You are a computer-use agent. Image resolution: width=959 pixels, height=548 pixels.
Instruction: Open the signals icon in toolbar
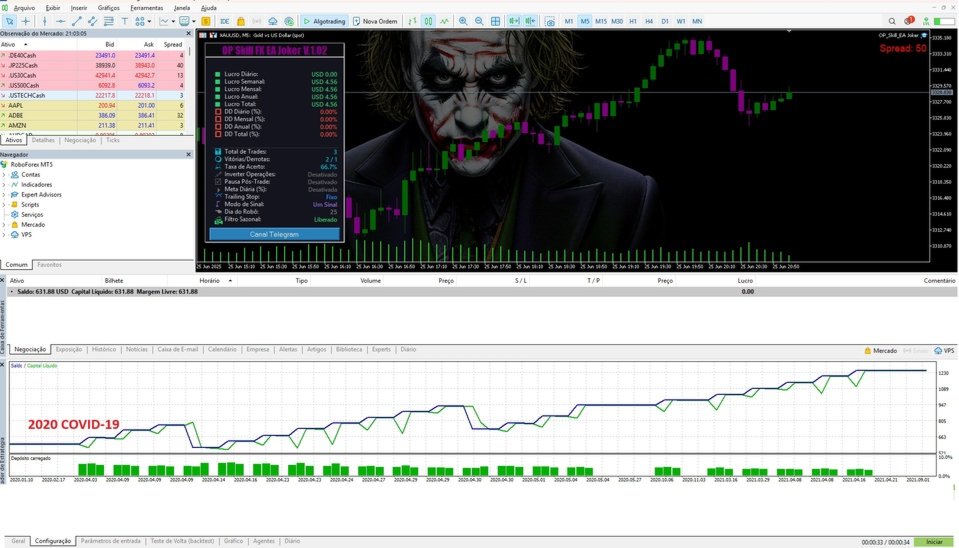(257, 21)
